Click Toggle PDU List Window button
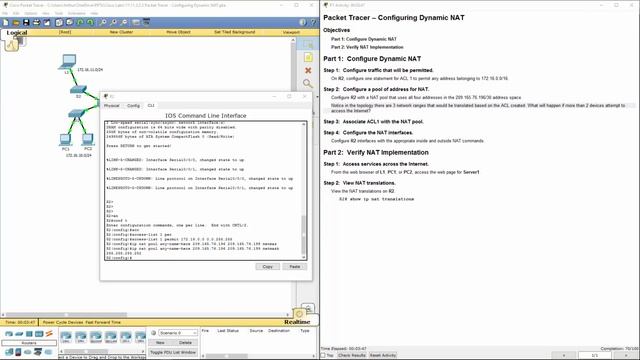The width and height of the screenshot is (640, 360). tap(173, 352)
